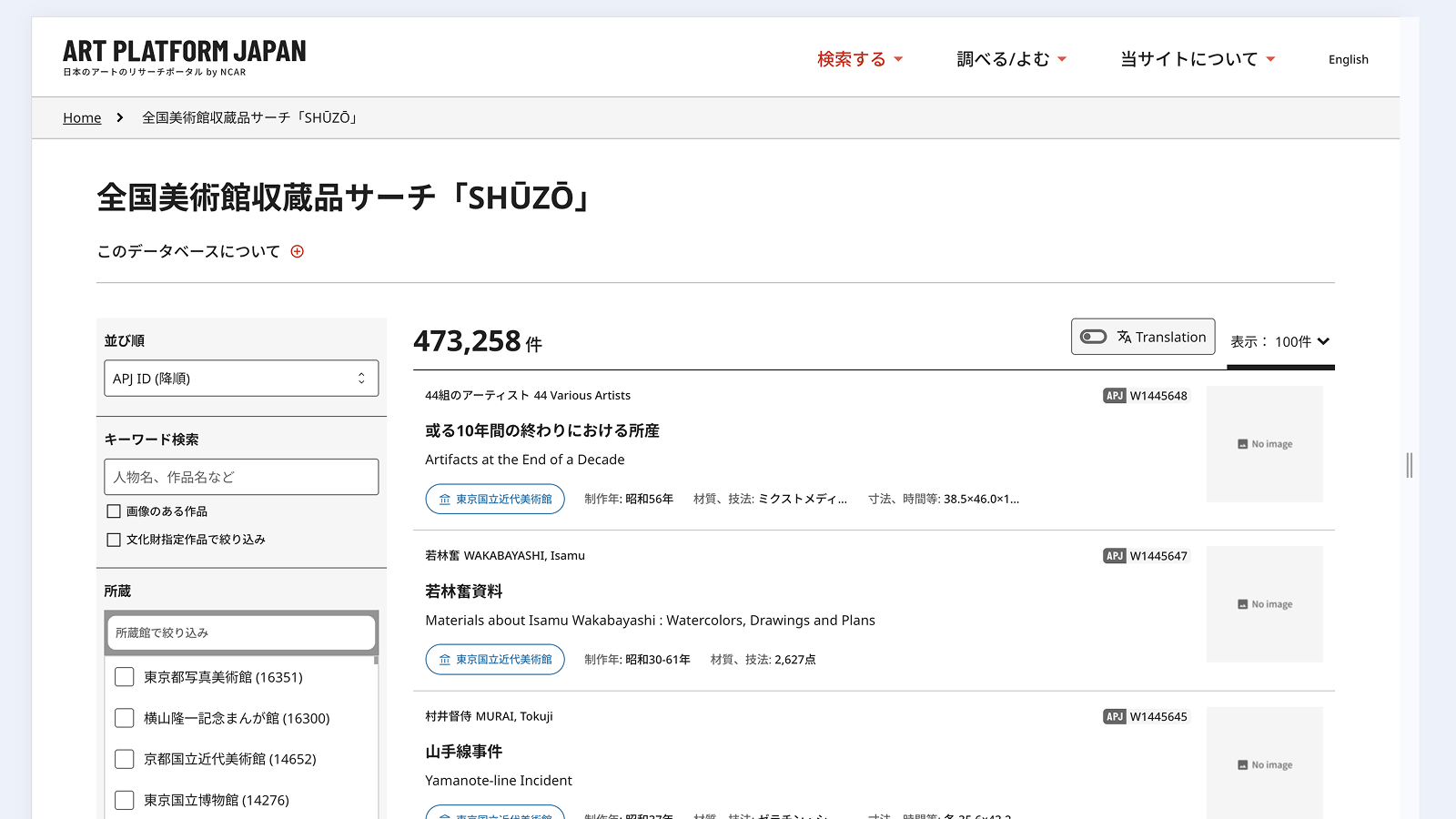Expand the 検索する menu
This screenshot has height=819, width=1456.
pos(860,59)
